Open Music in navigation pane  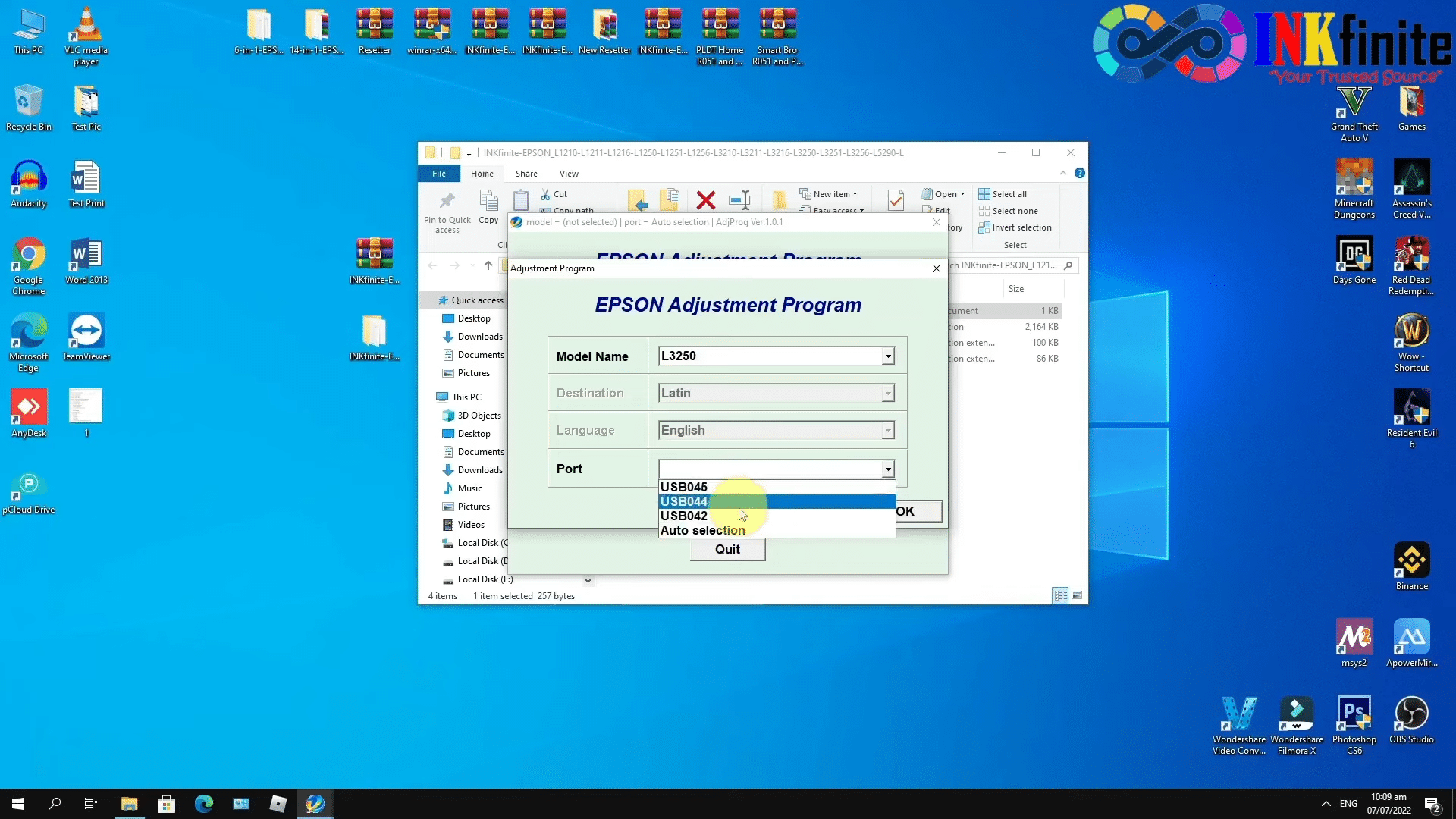[463, 488]
